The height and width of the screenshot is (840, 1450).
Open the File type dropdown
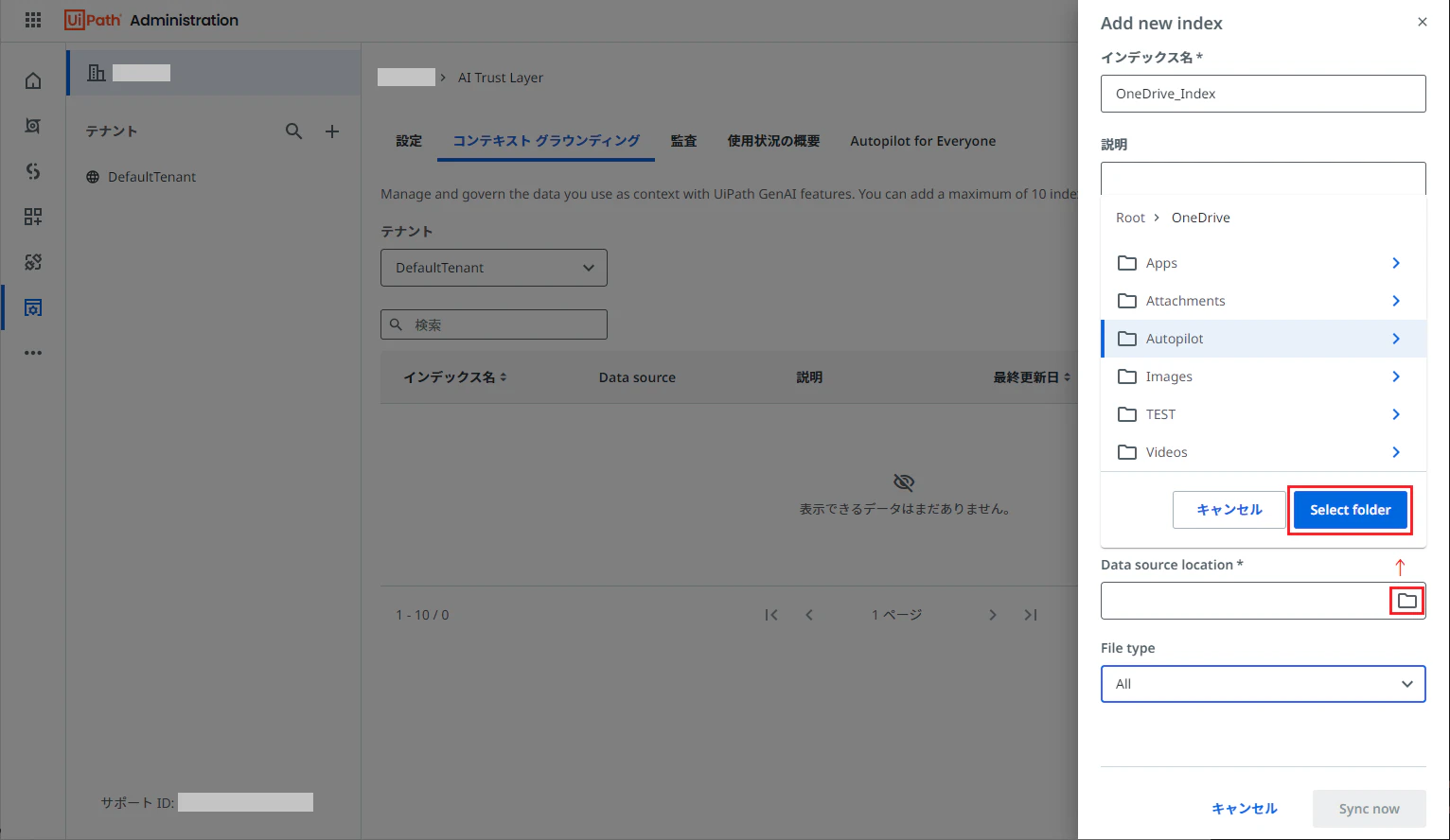click(x=1264, y=684)
